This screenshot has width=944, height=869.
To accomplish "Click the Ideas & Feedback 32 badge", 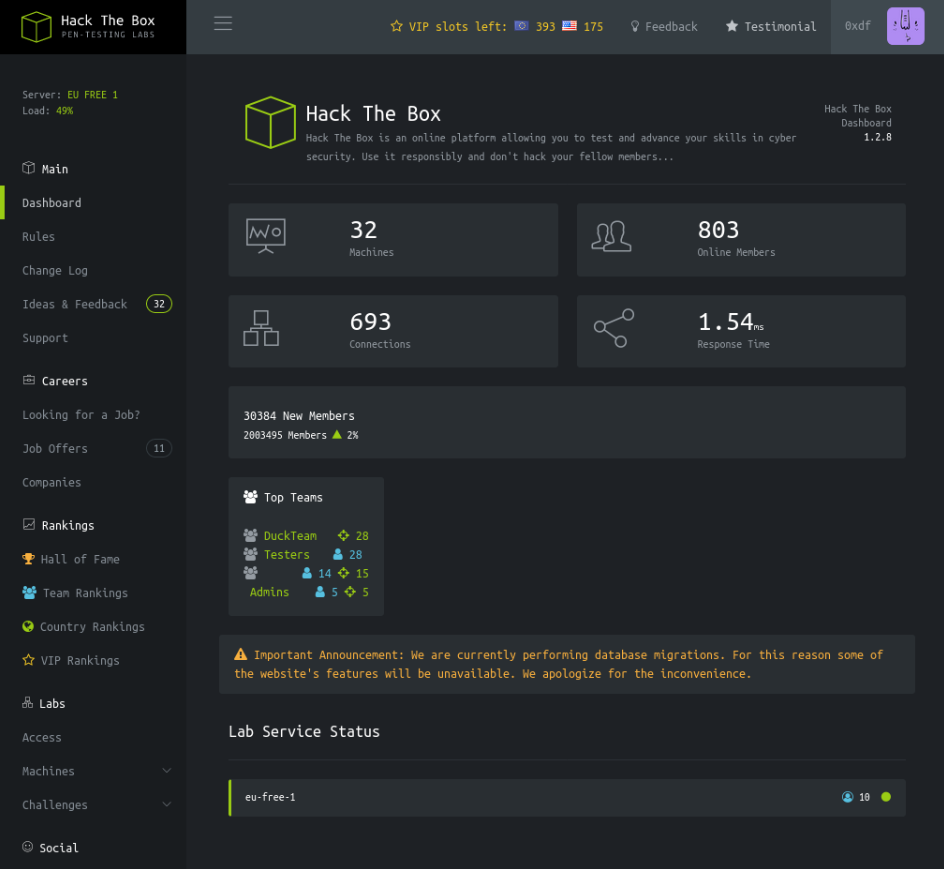I will pos(159,304).
